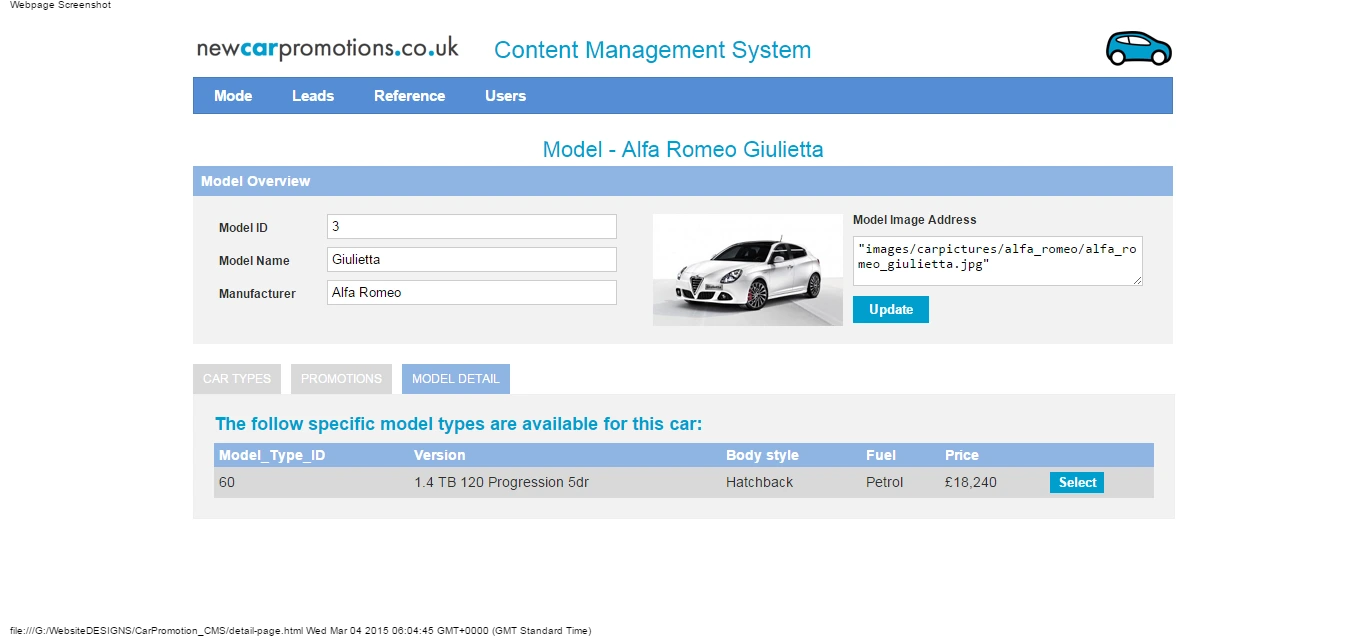Click the Model Name input field
The image size is (1366, 636).
click(x=470, y=259)
